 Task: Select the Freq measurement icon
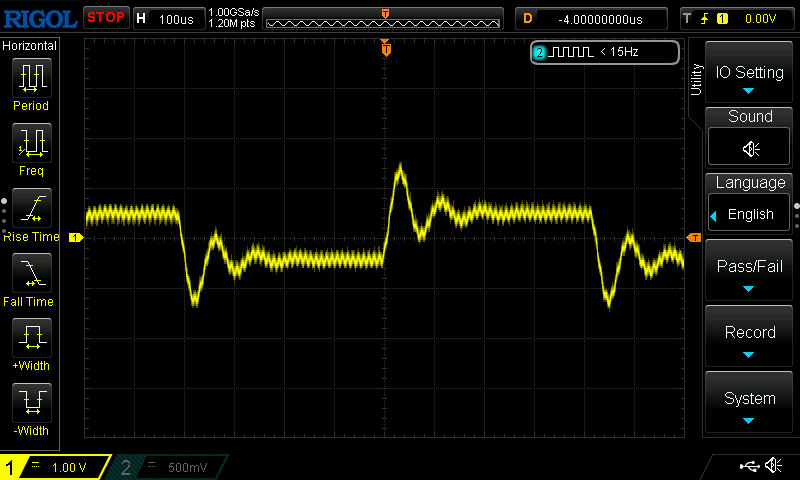point(32,142)
